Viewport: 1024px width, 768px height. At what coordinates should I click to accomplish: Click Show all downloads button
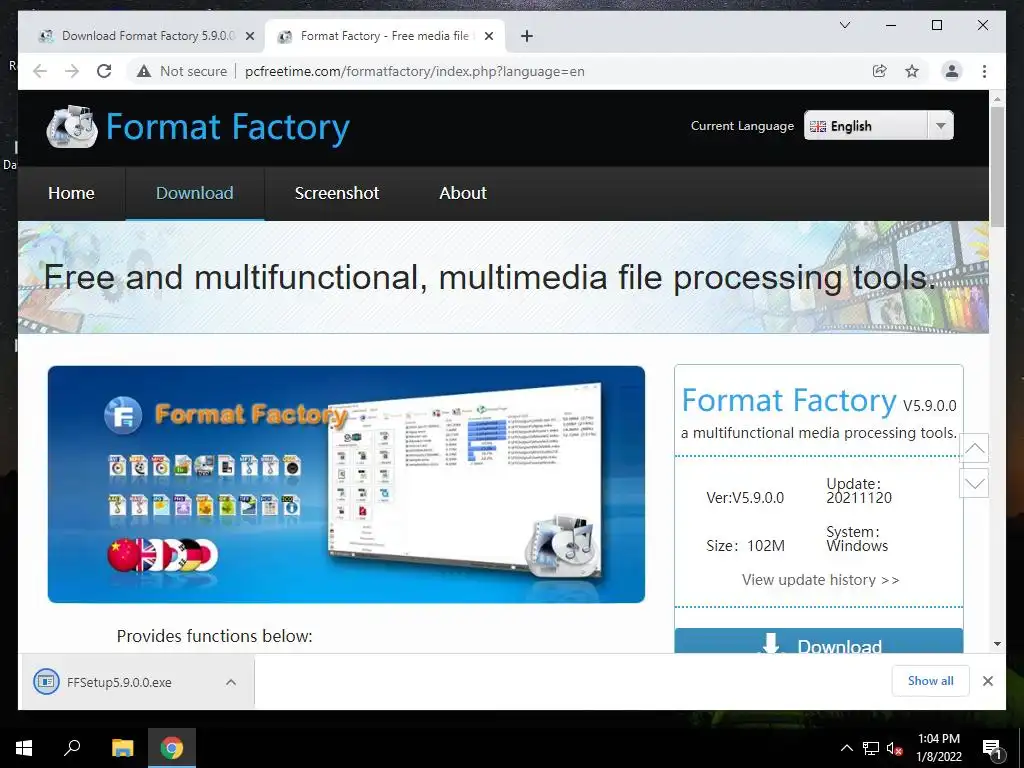tap(931, 681)
